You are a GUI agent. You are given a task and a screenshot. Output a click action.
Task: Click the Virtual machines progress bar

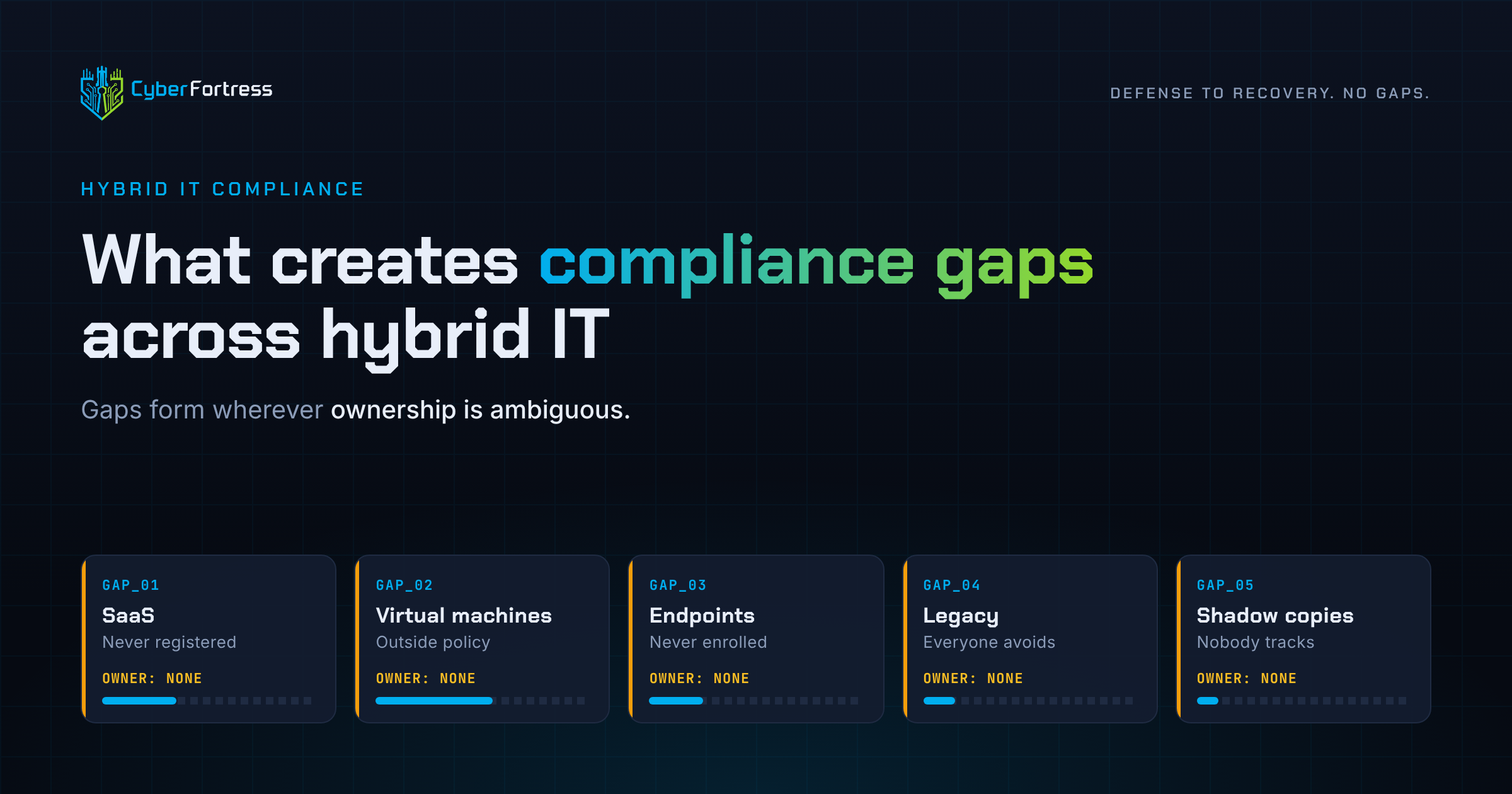[481, 701]
